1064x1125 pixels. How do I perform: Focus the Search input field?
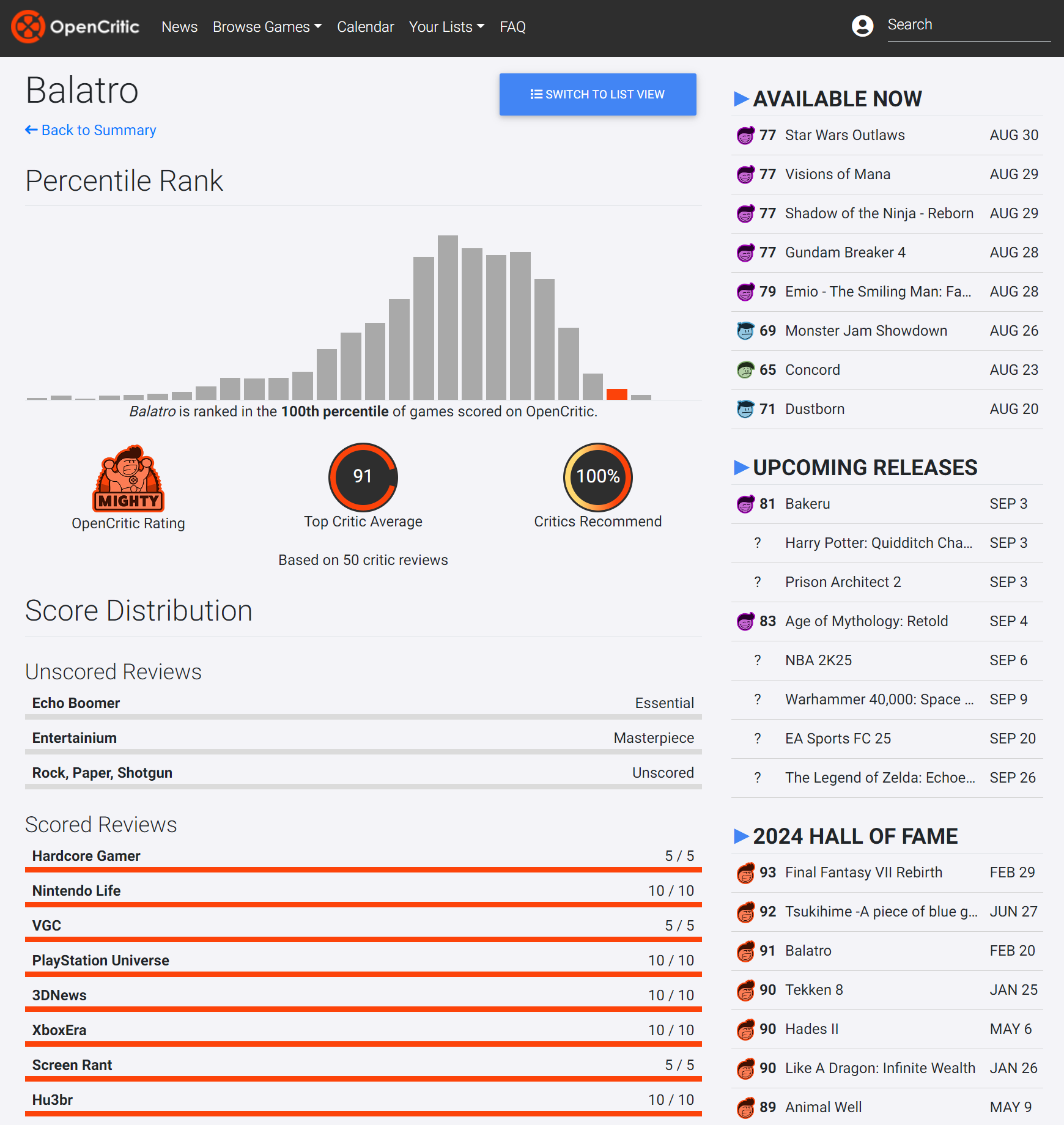969,25
